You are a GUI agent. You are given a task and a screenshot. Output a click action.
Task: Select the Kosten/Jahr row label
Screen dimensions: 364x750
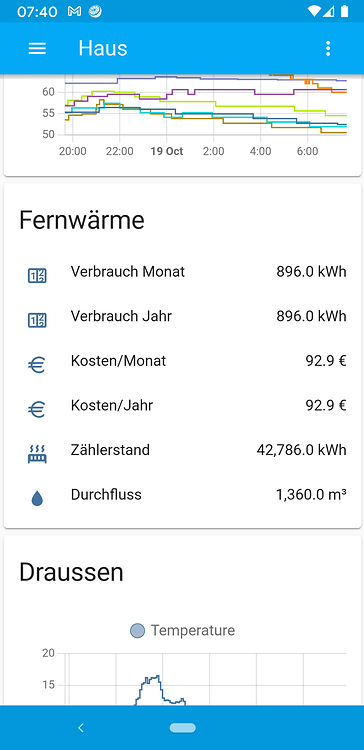click(112, 406)
